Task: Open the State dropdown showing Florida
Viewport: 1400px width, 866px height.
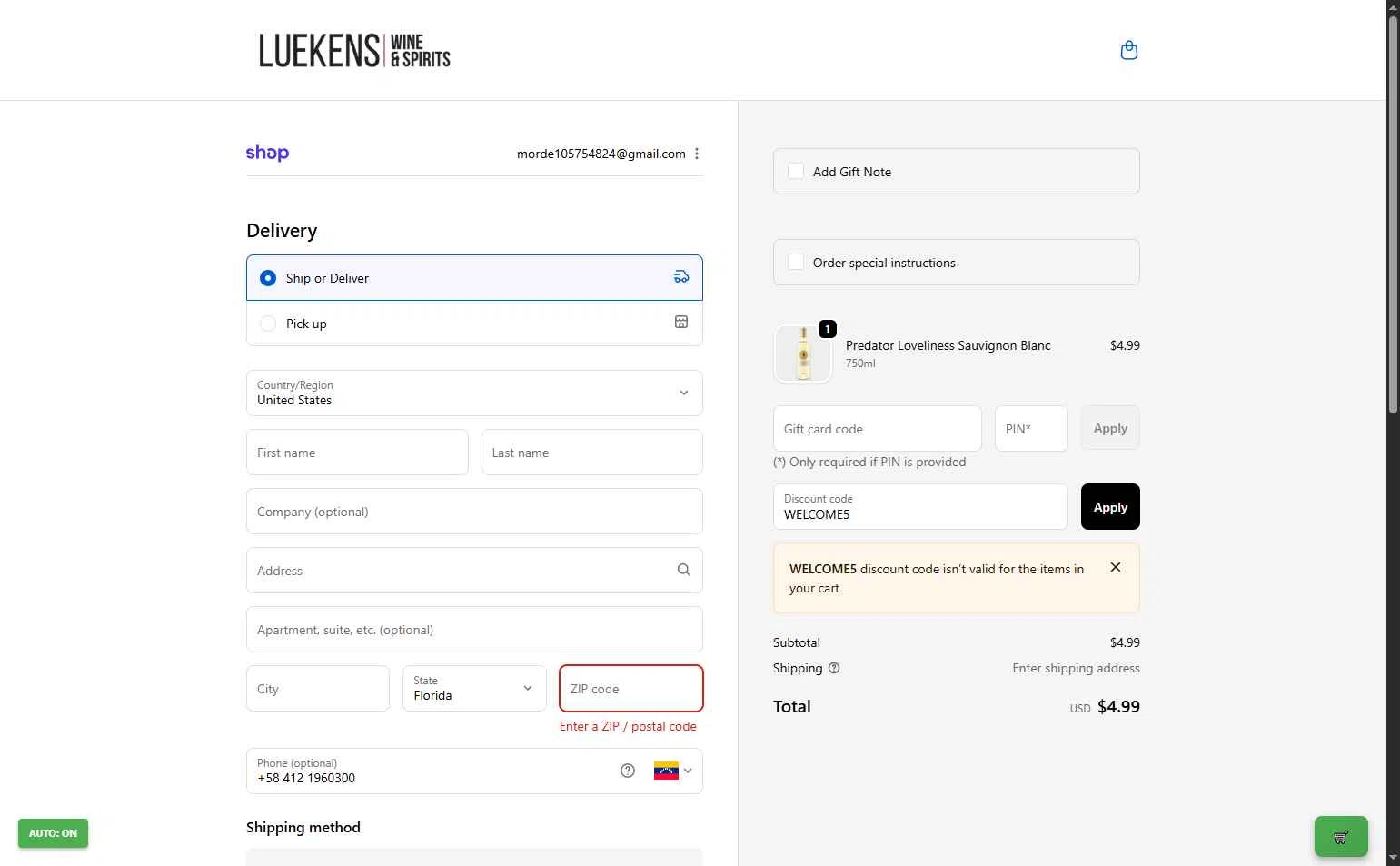Action: [474, 688]
